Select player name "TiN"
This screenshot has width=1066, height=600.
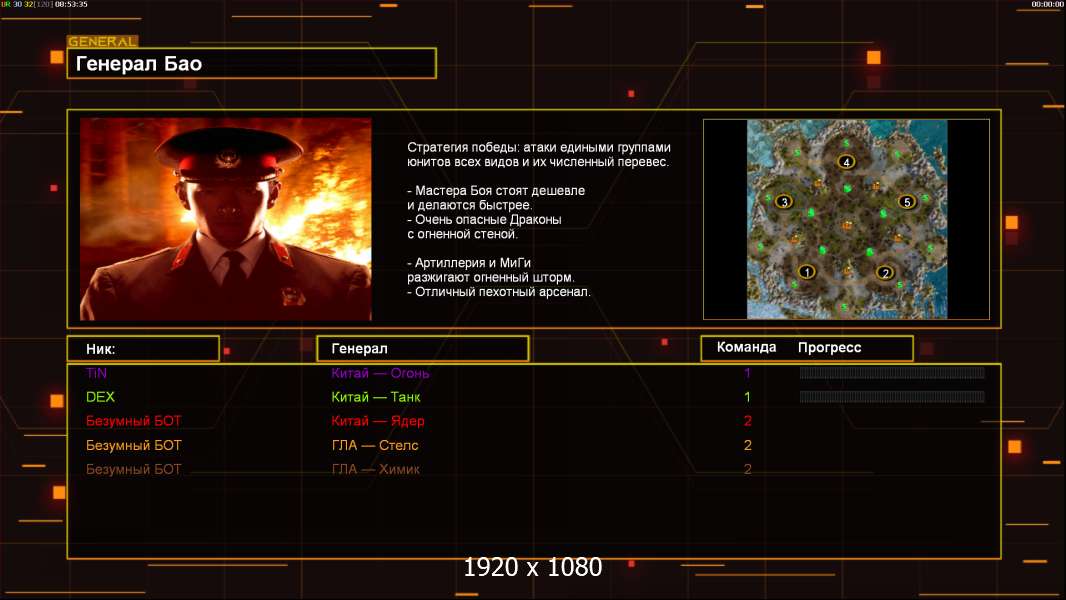pyautogui.click(x=97, y=373)
